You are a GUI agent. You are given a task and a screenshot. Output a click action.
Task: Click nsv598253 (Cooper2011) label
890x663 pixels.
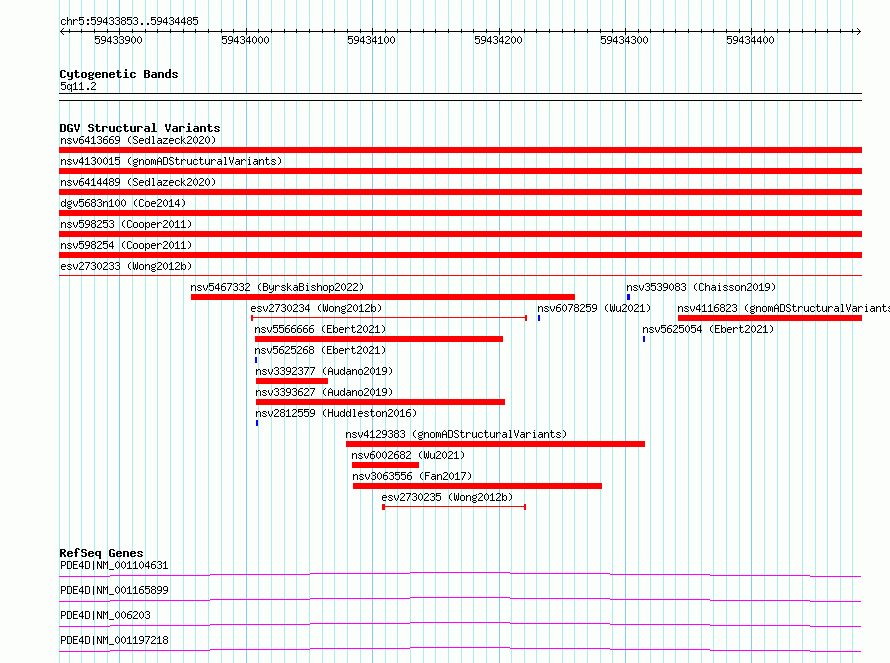coord(126,224)
